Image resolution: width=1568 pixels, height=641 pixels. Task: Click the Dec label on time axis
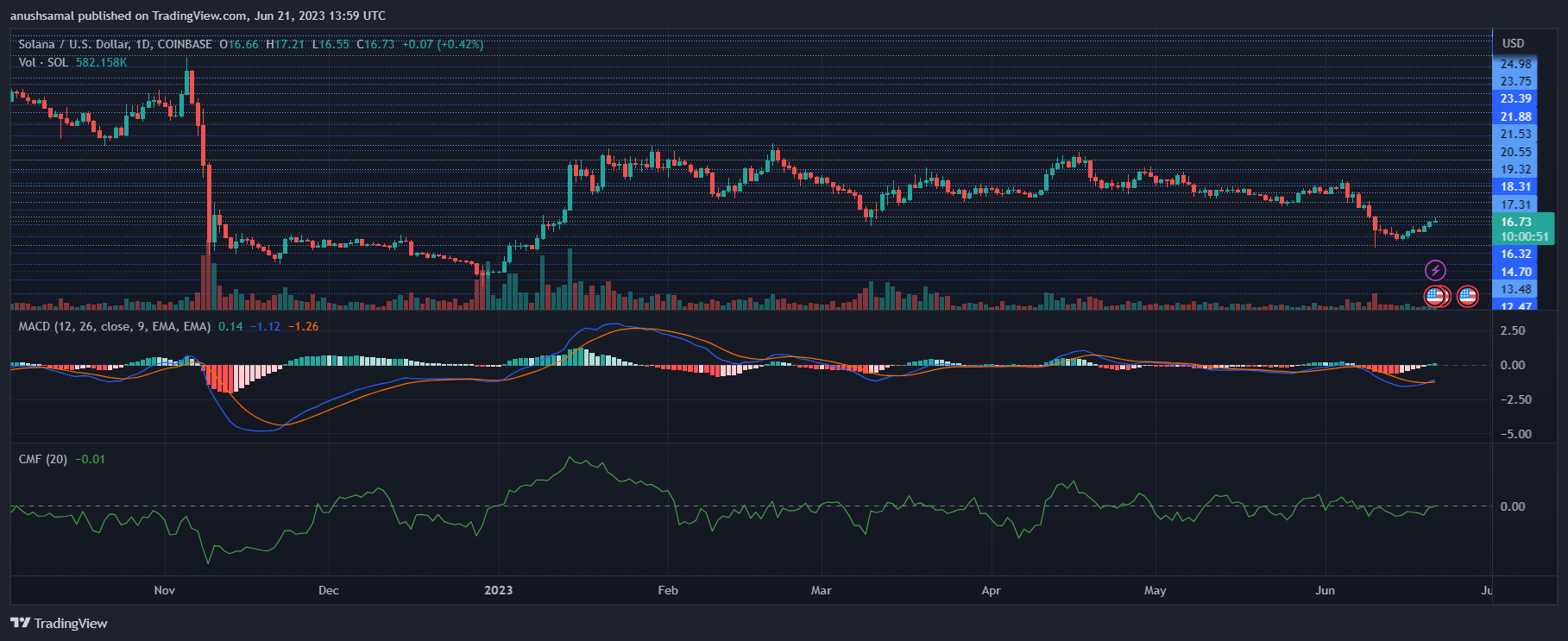(329, 590)
